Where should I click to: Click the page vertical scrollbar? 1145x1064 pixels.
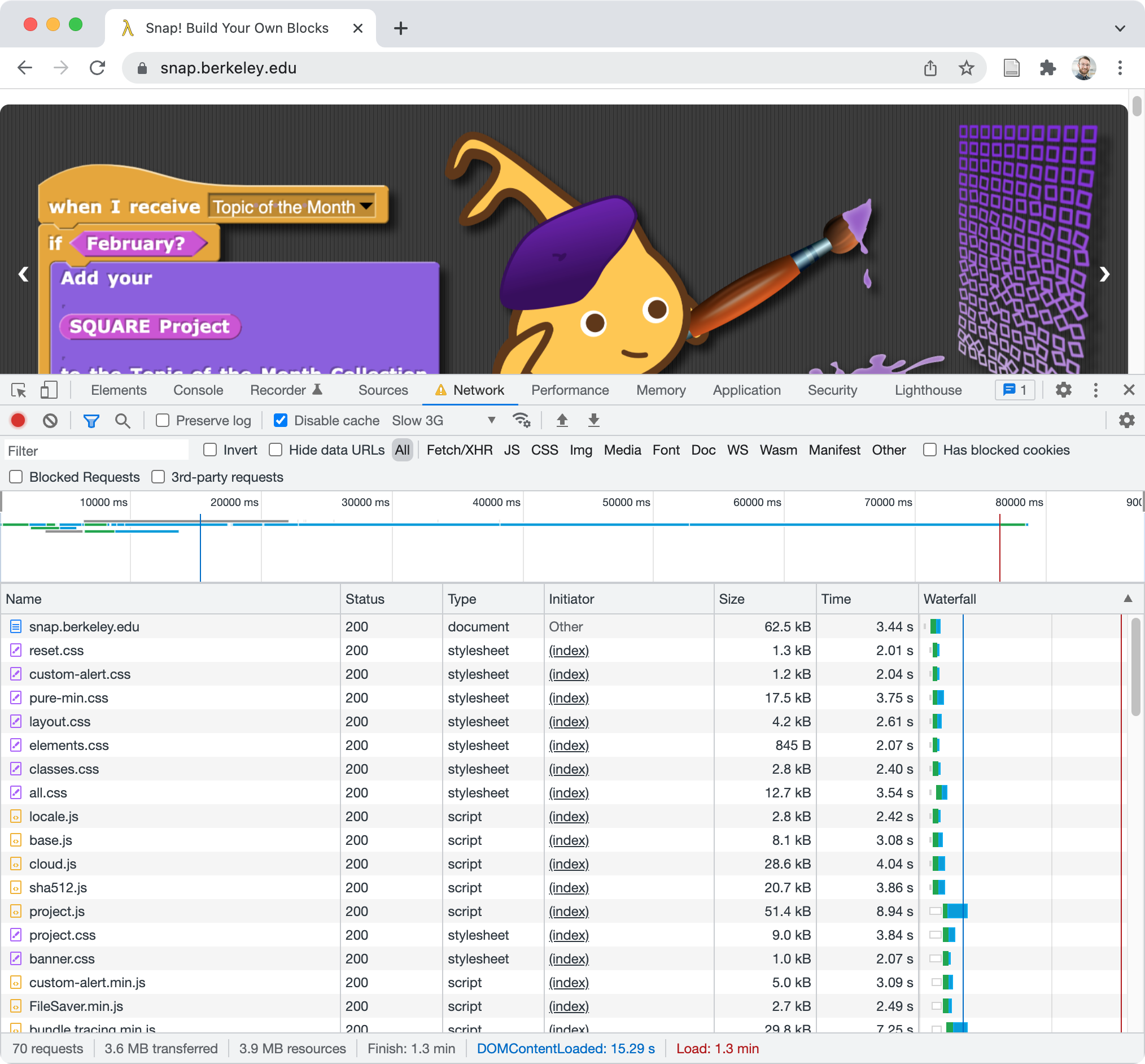(x=1137, y=107)
